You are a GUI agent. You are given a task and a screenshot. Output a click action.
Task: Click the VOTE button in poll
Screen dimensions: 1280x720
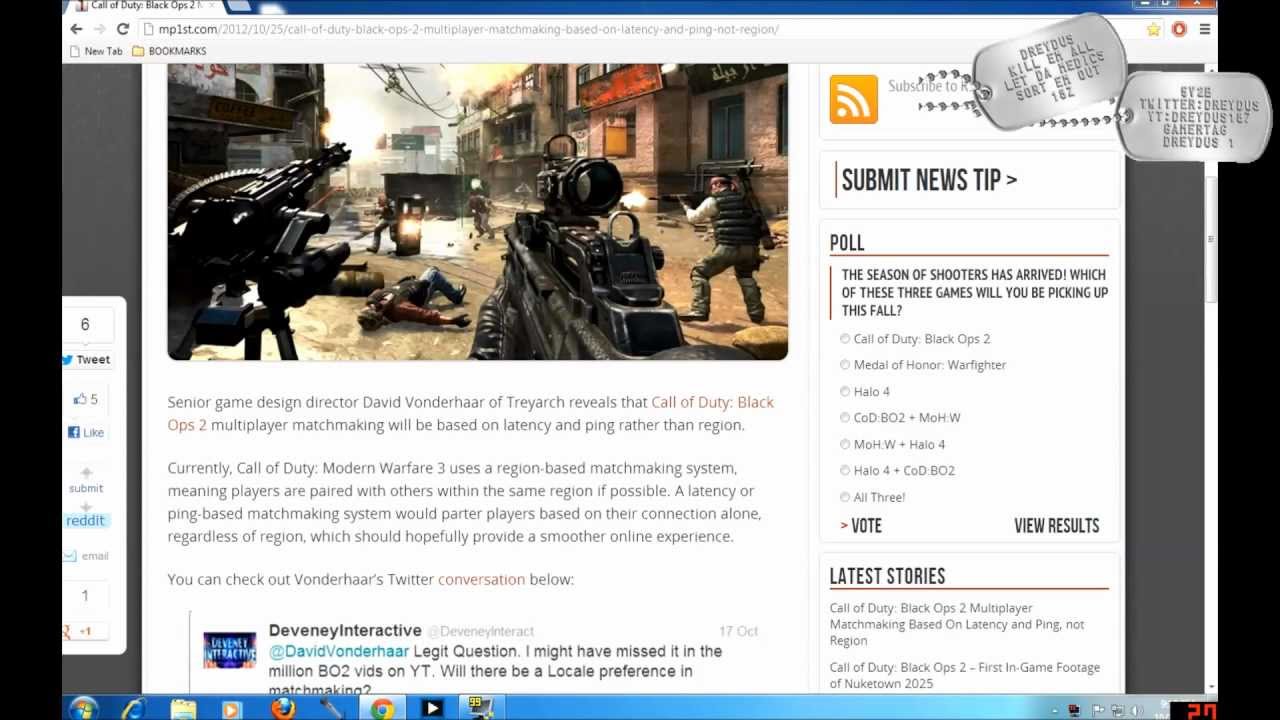click(x=861, y=526)
